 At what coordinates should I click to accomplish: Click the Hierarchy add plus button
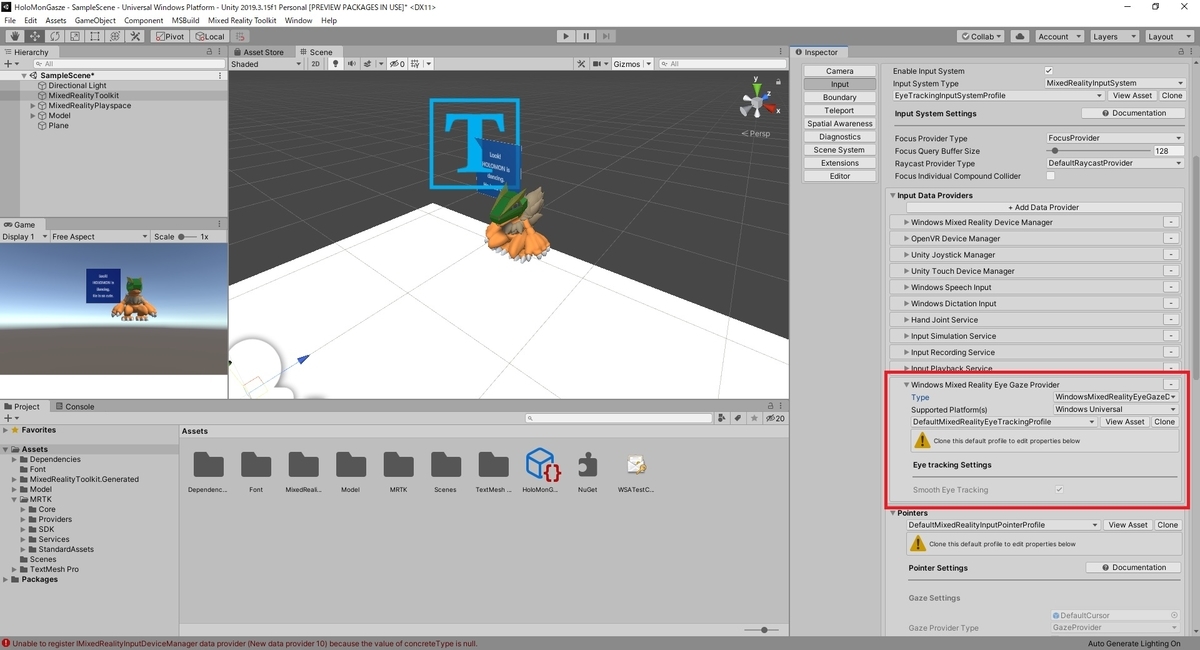(10, 64)
